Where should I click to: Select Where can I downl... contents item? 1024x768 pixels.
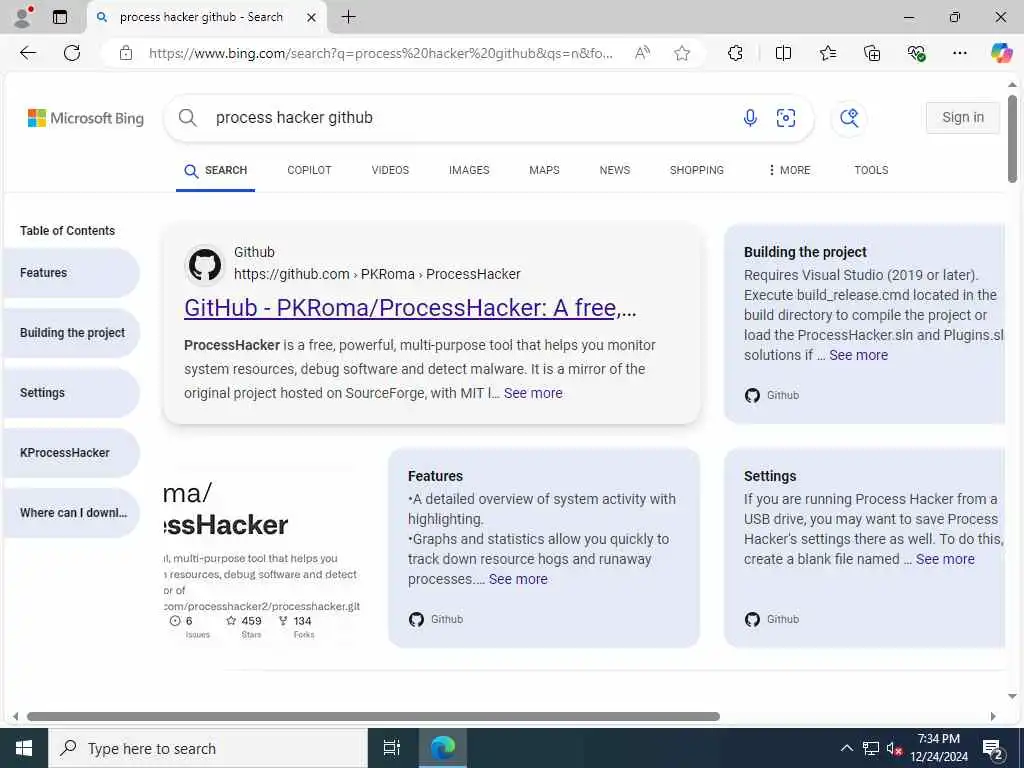71,513
